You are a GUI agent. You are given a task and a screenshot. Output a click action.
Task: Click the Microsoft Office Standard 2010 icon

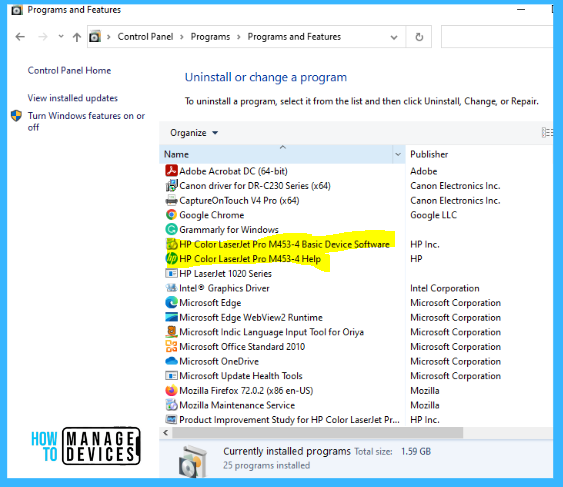[x=171, y=347]
